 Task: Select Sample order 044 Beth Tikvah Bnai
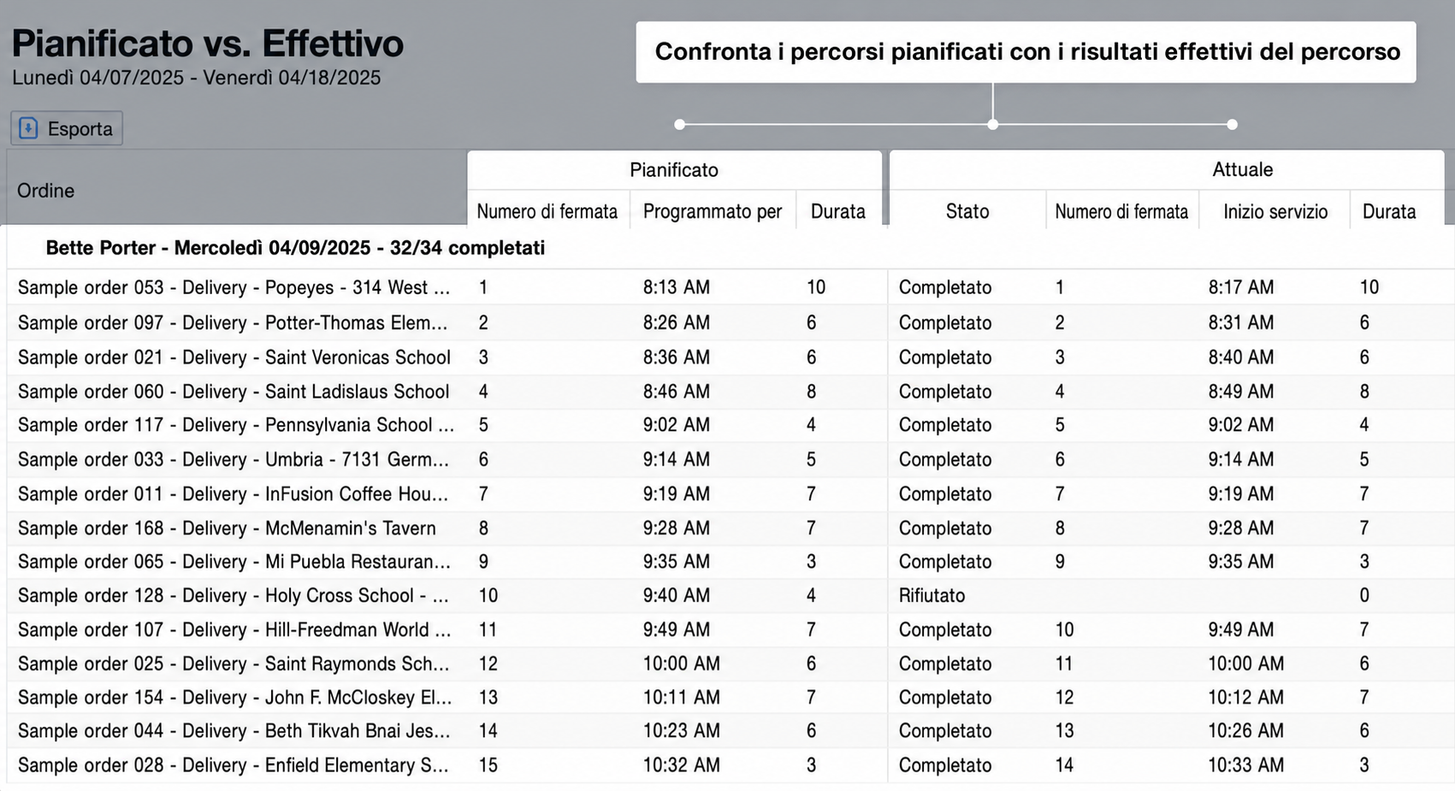coord(233,732)
